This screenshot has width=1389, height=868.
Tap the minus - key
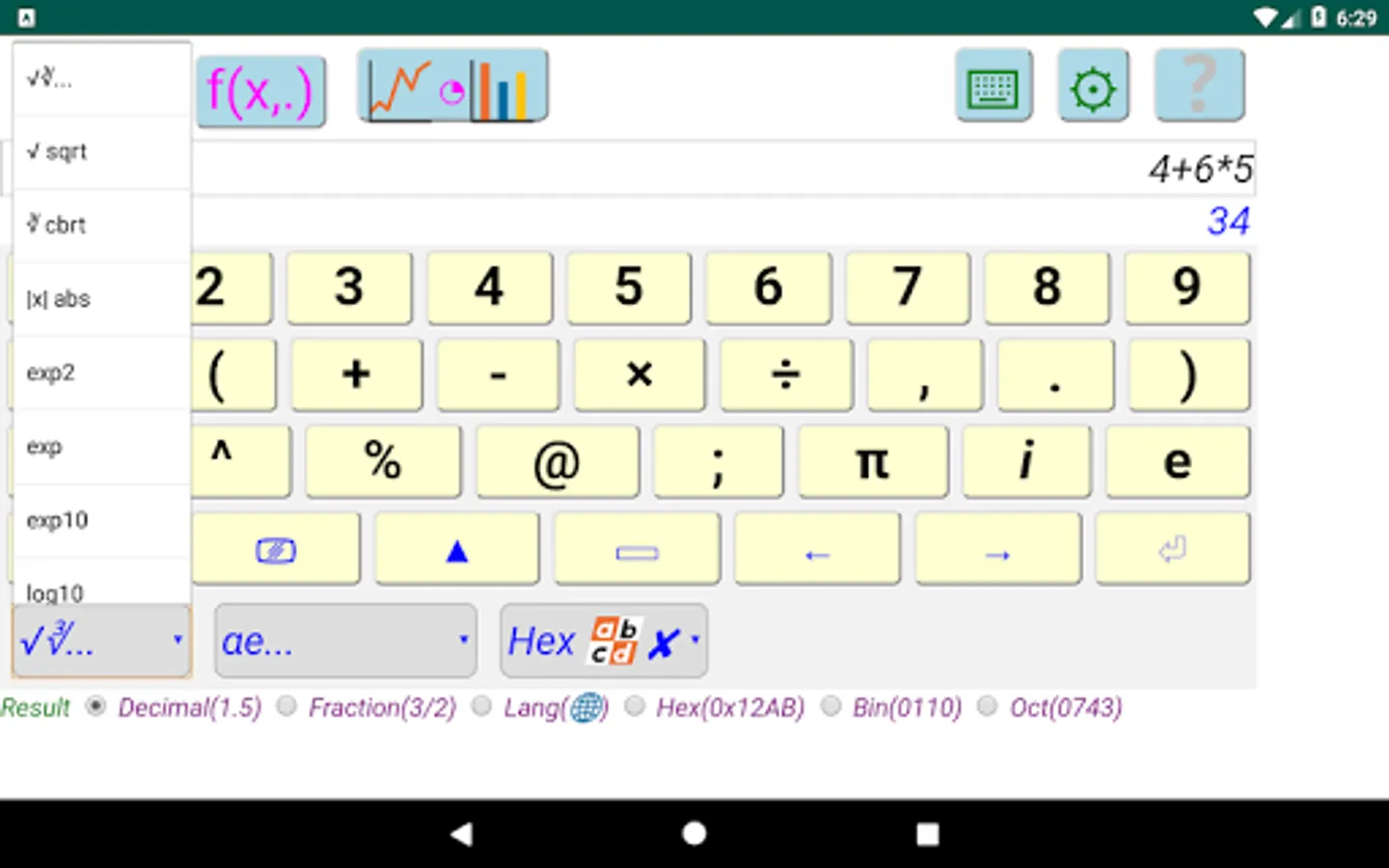498,374
